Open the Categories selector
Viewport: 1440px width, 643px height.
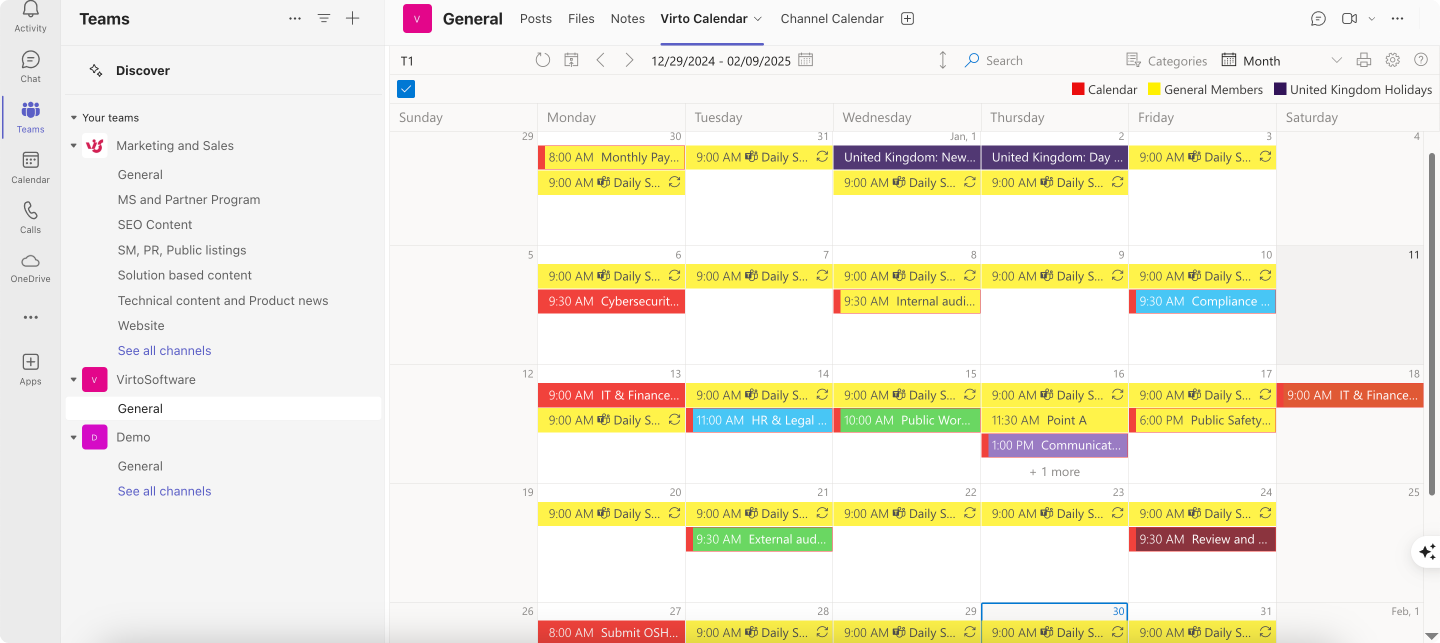(1166, 60)
